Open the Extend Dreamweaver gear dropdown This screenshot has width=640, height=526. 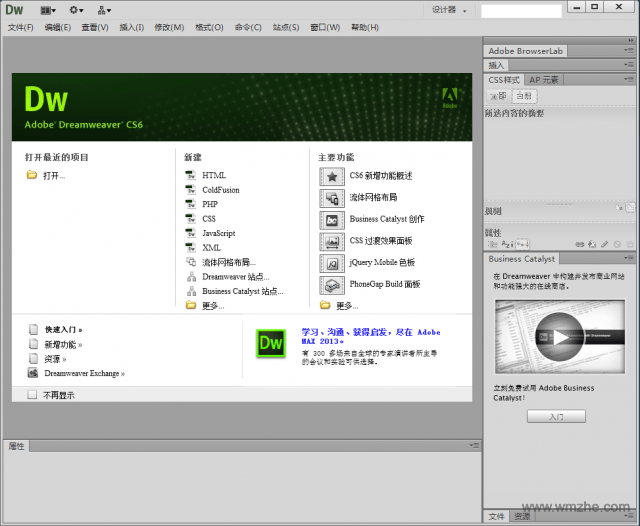[x=76, y=10]
